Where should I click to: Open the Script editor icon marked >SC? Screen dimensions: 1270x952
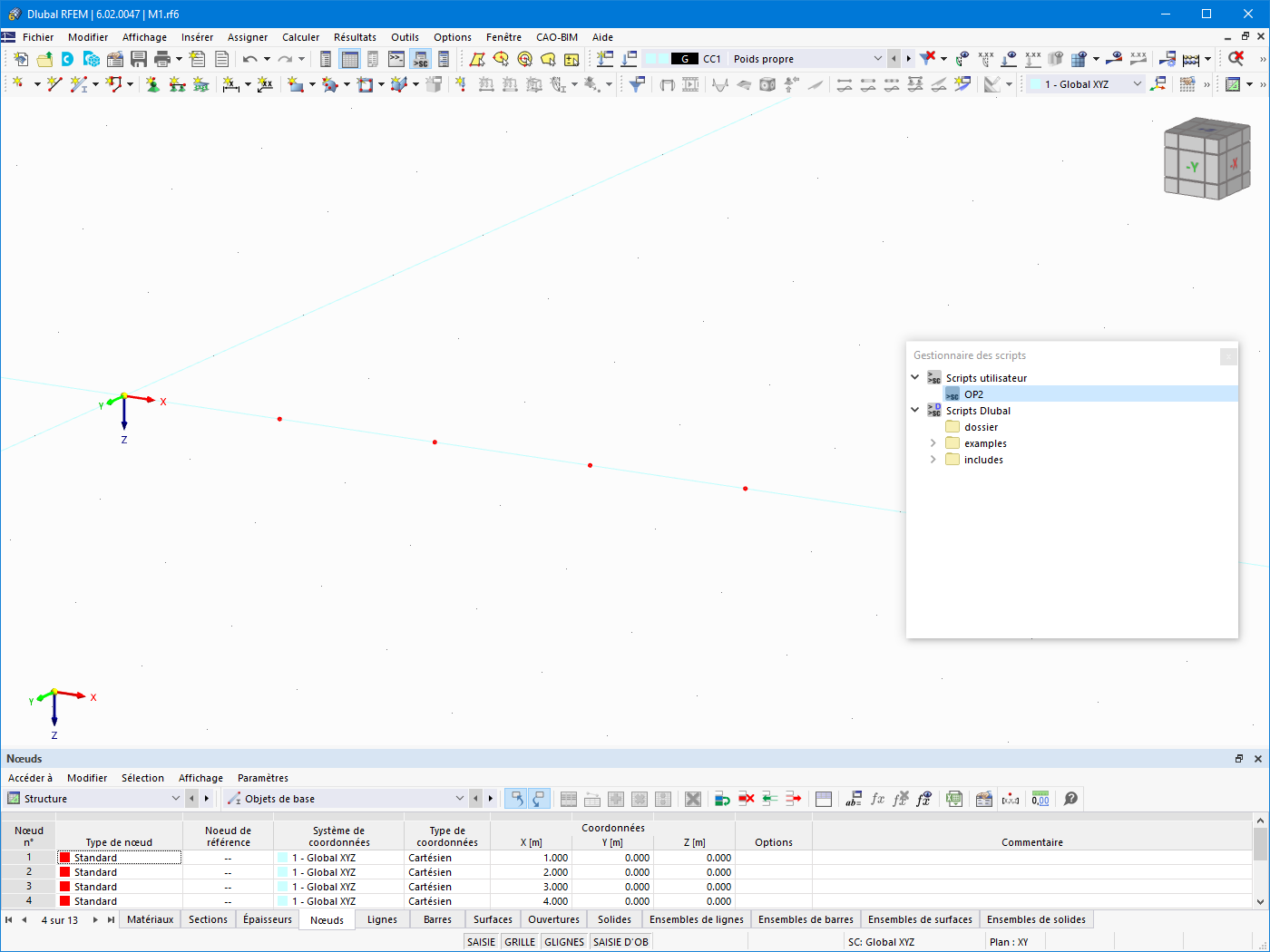point(419,58)
